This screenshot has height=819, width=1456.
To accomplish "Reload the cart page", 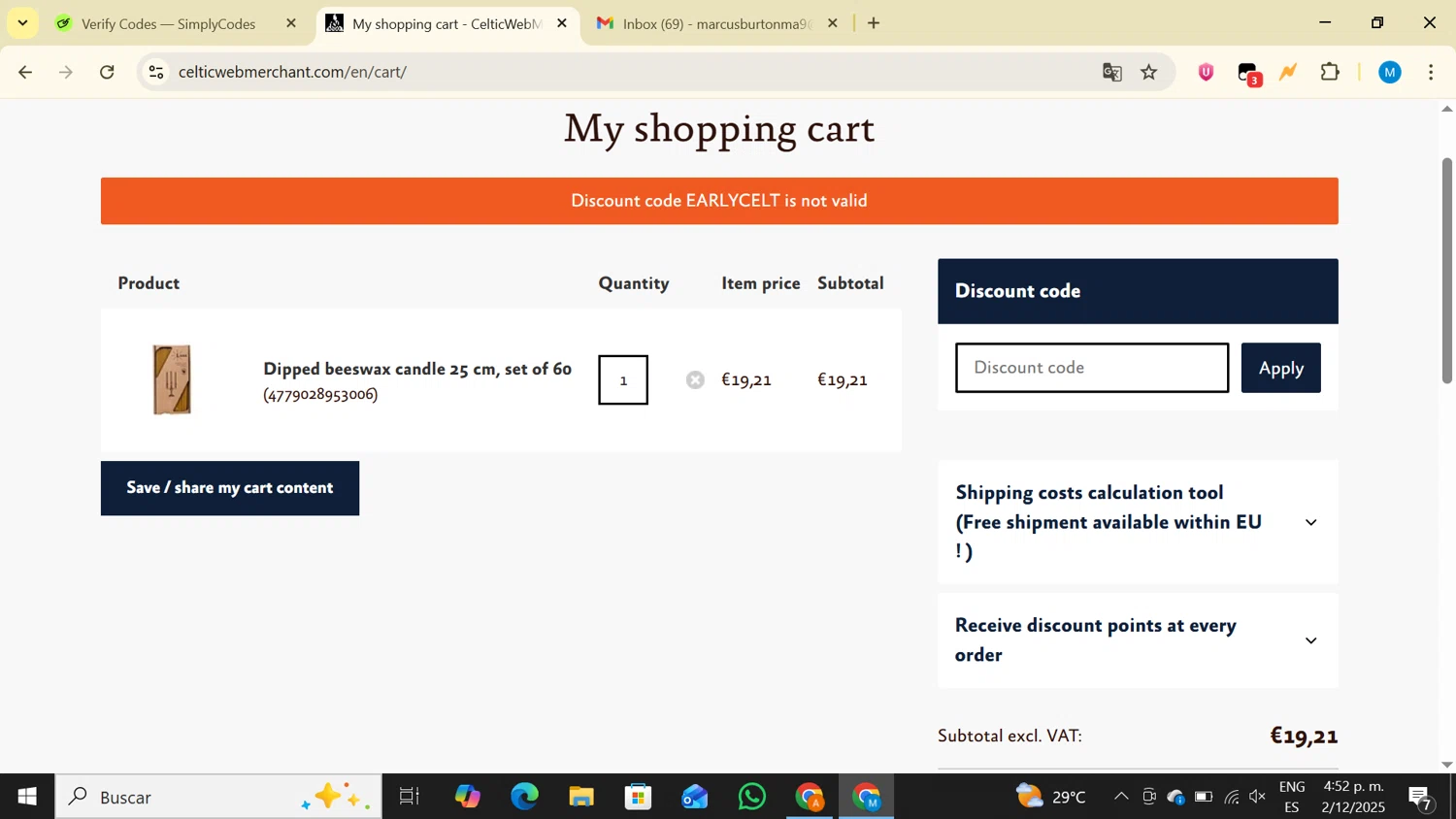I will (x=108, y=72).
